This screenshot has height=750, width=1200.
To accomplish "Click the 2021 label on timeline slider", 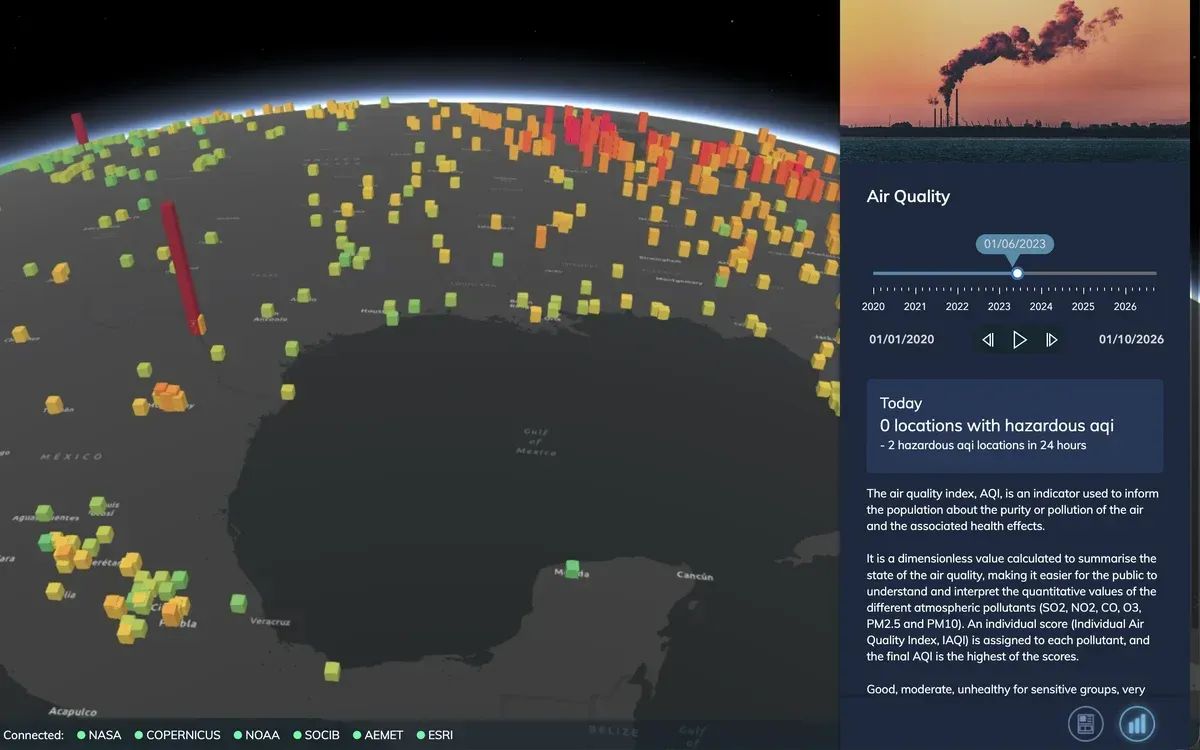I will click(915, 307).
